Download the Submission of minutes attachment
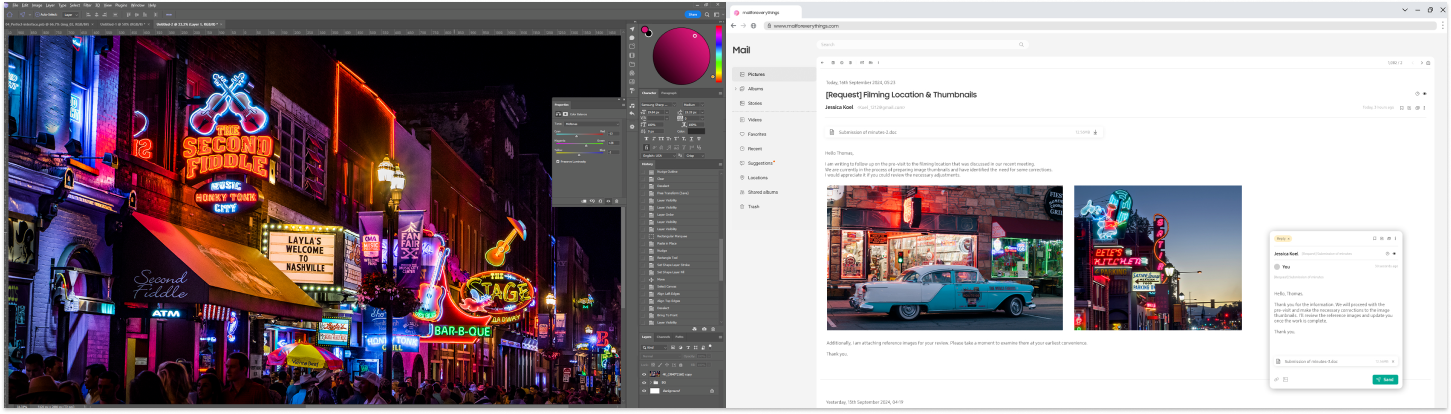This screenshot has height=414, width=1451. click(1095, 132)
